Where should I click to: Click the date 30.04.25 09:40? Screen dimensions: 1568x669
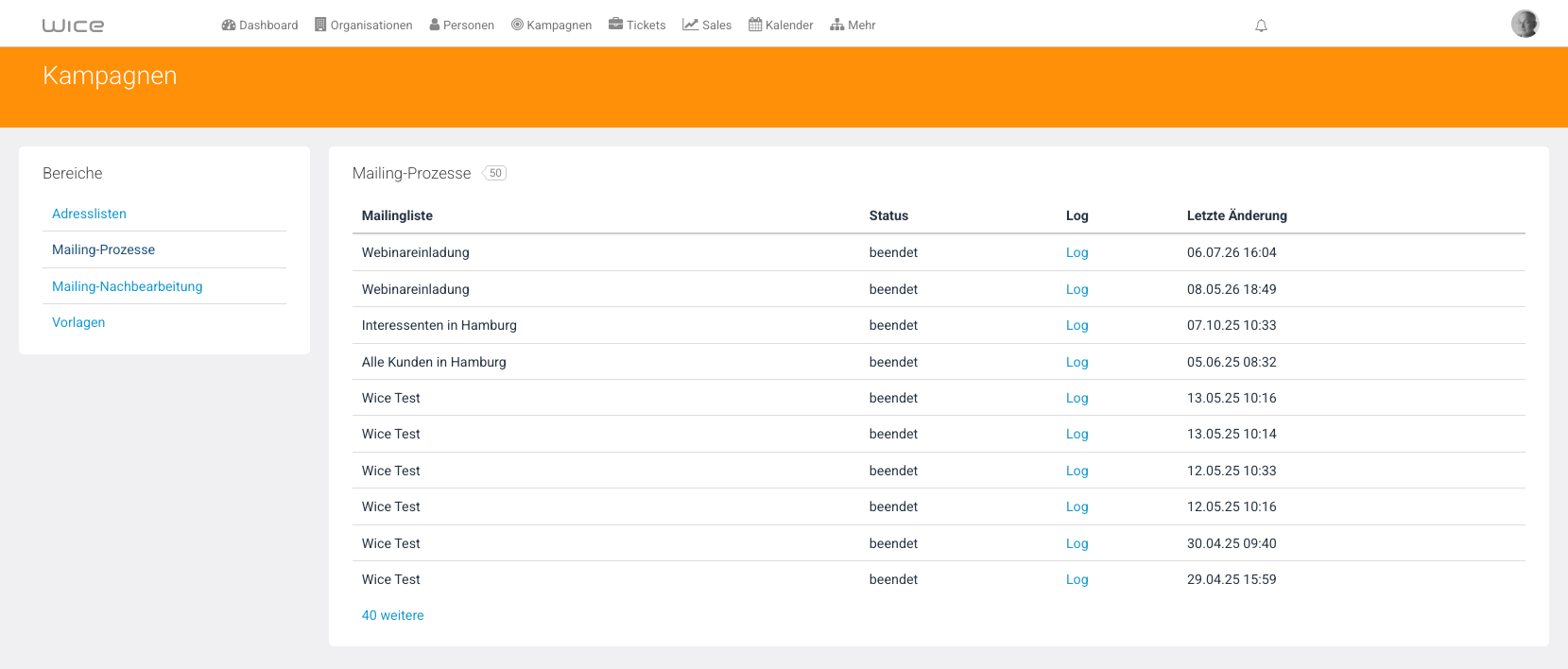click(1232, 543)
